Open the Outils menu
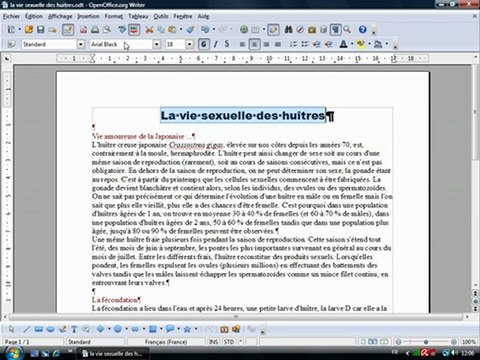Viewport: 480px width, 360px height. pyautogui.click(x=161, y=16)
